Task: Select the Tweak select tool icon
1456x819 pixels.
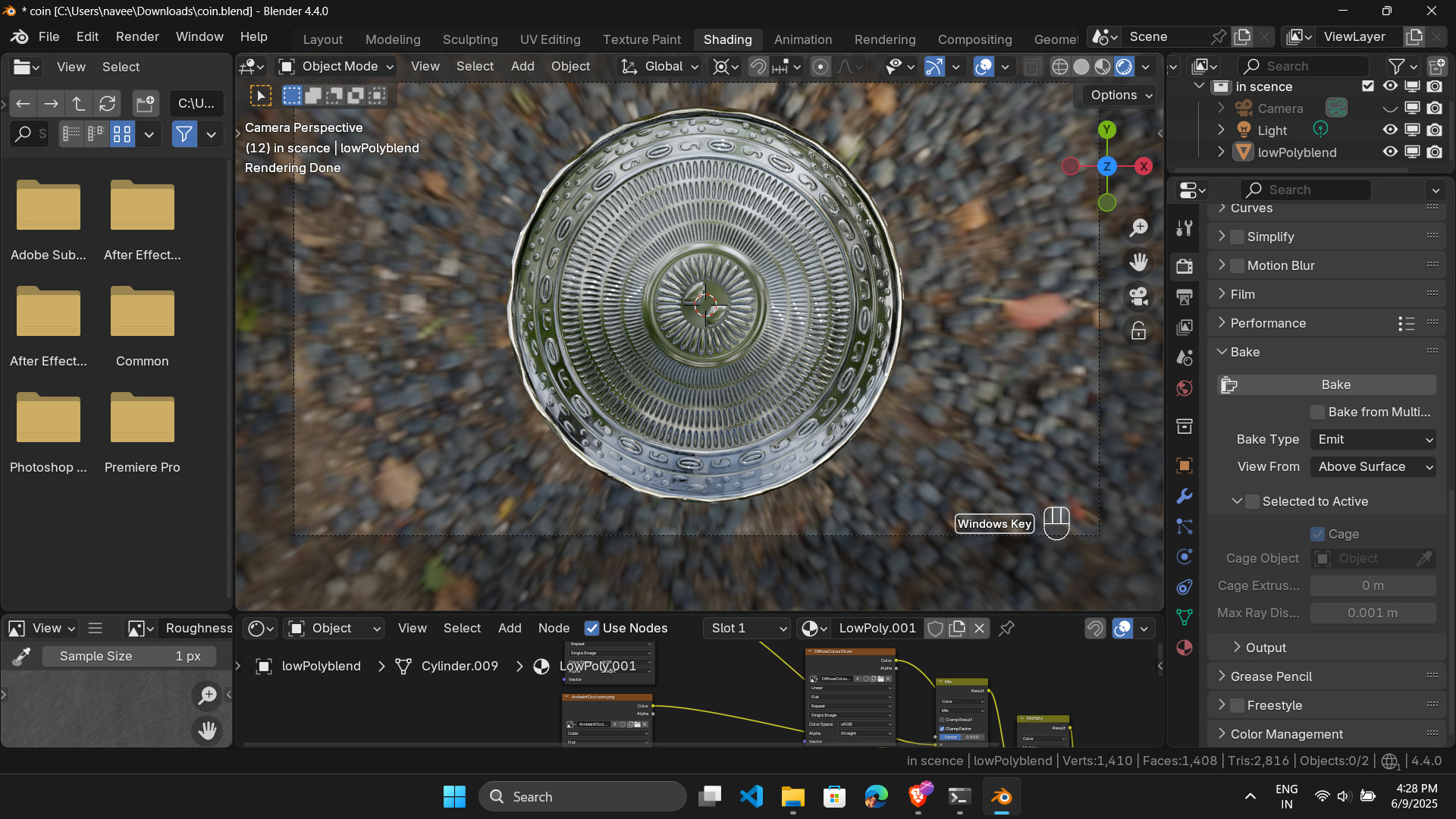Action: tap(261, 96)
